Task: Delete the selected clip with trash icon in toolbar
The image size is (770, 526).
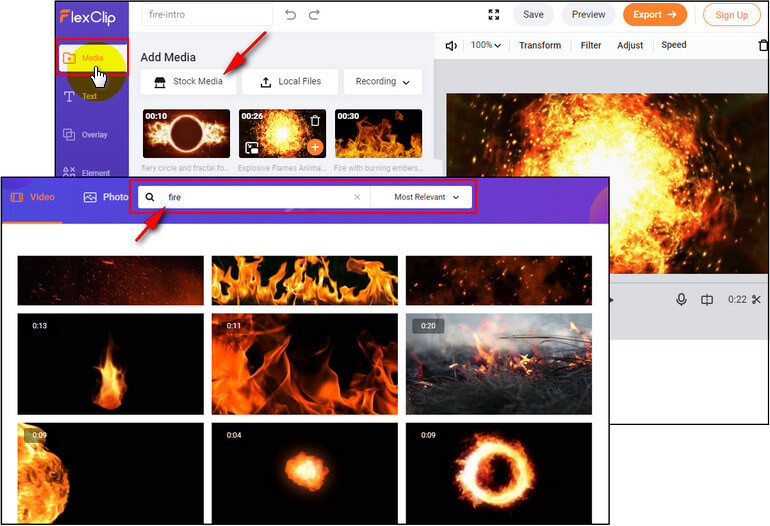Action: coord(764,45)
